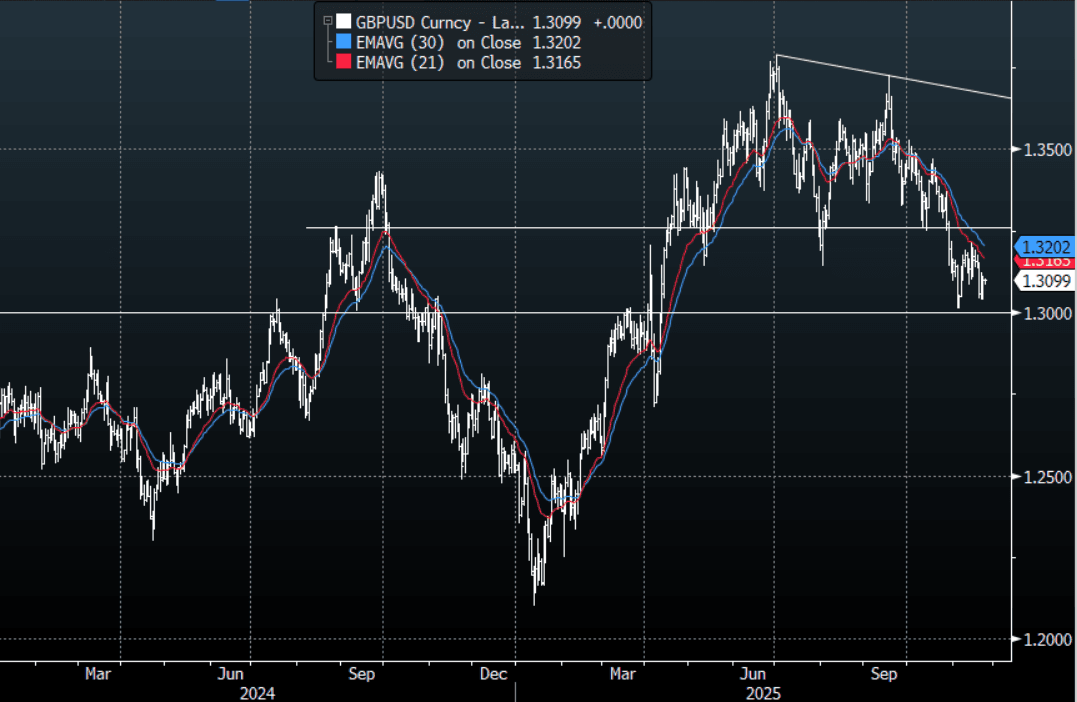Collapse the legend box expander icon

[x=328, y=21]
